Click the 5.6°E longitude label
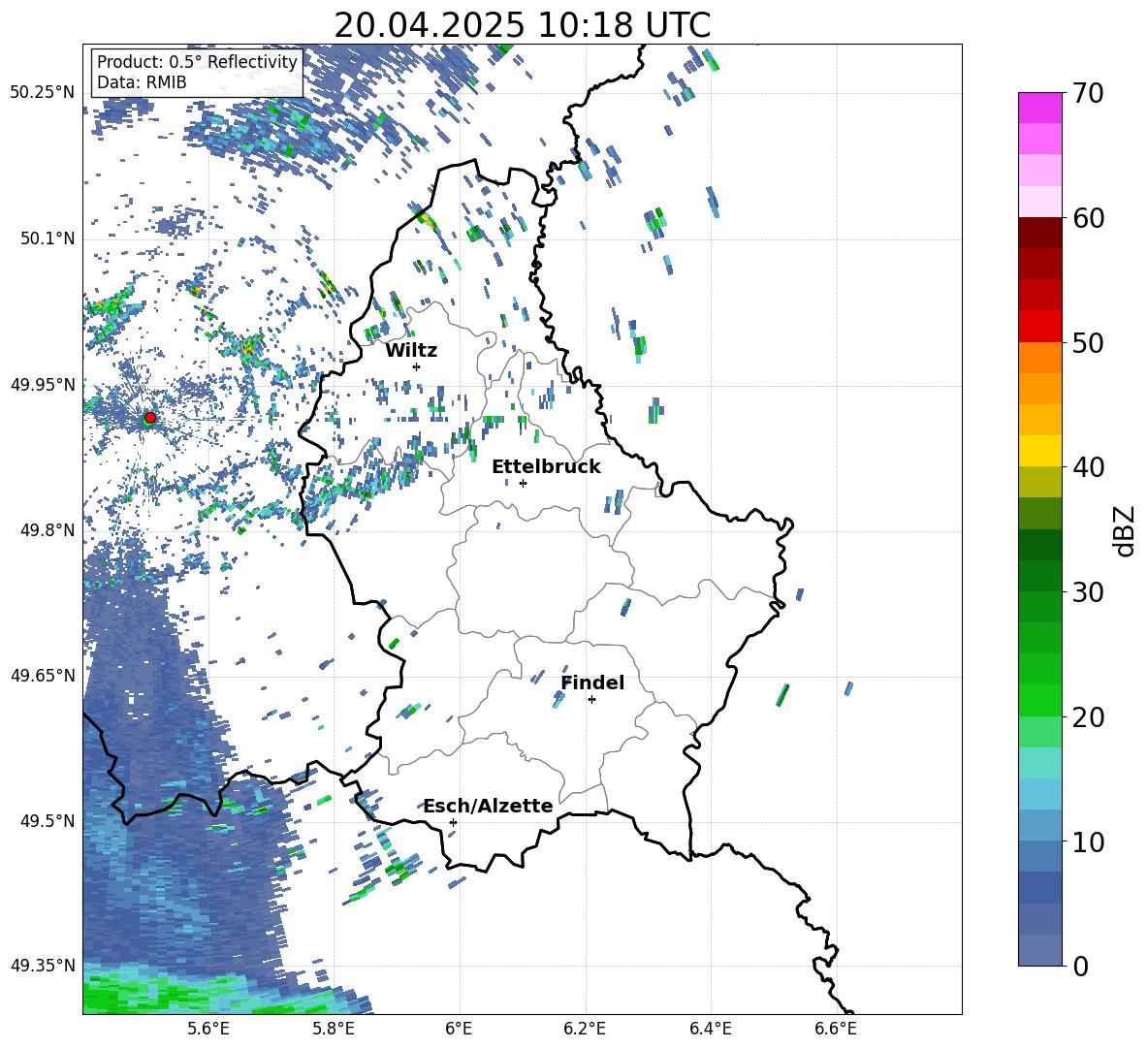 pos(208,1029)
